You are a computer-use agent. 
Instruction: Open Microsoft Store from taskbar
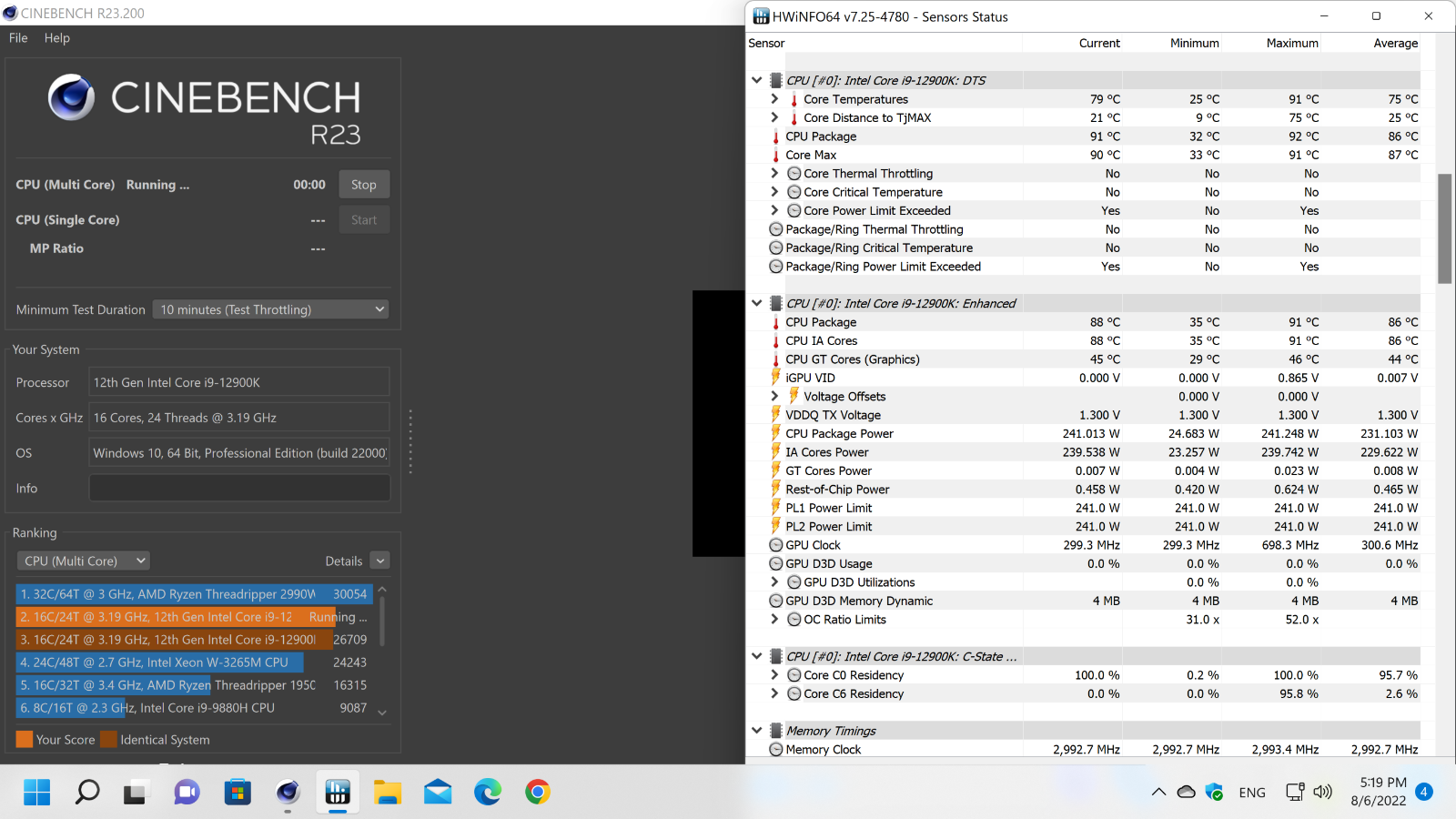point(238,792)
